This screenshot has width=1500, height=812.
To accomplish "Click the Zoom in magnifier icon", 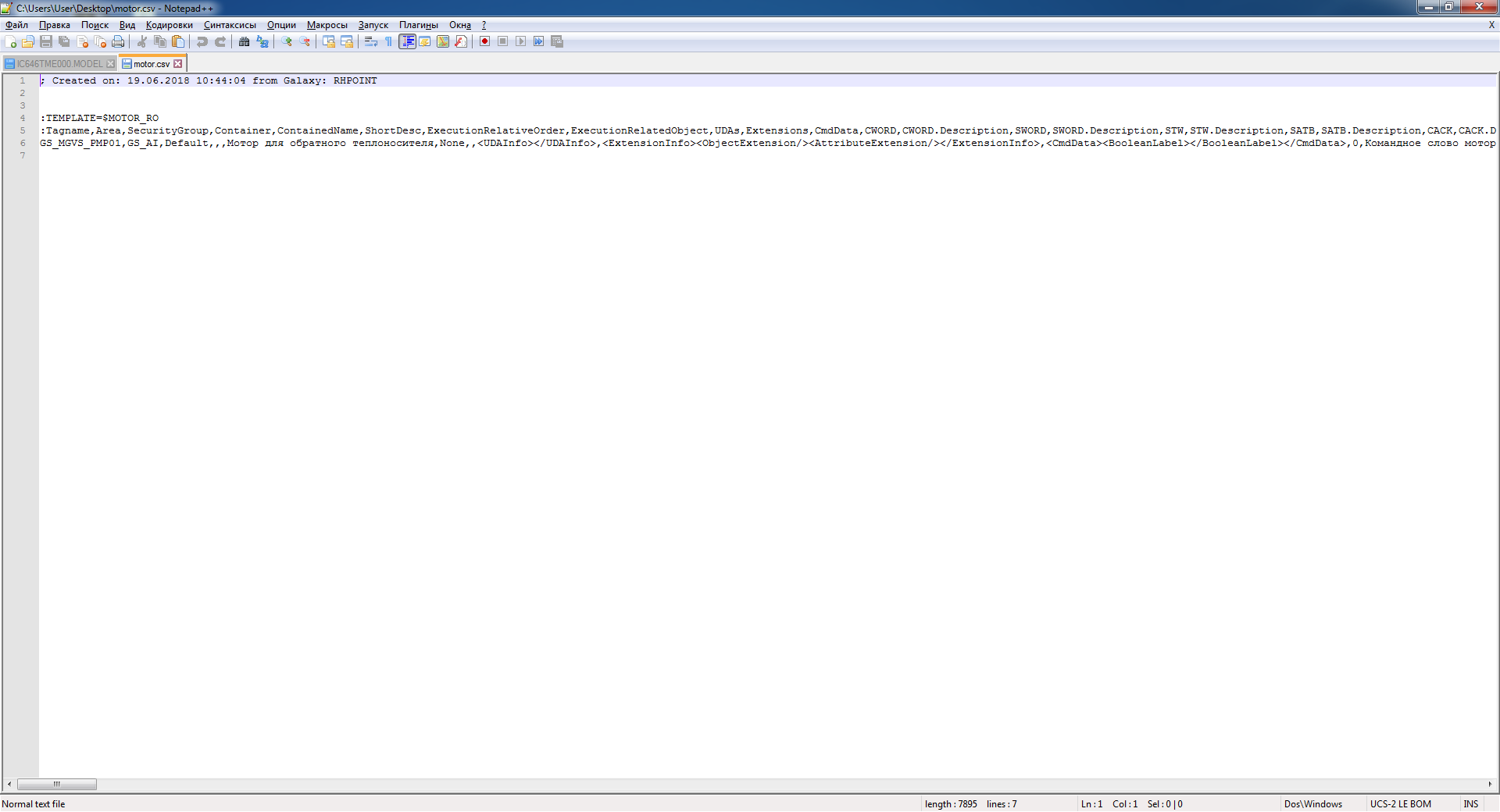I will [x=287, y=41].
